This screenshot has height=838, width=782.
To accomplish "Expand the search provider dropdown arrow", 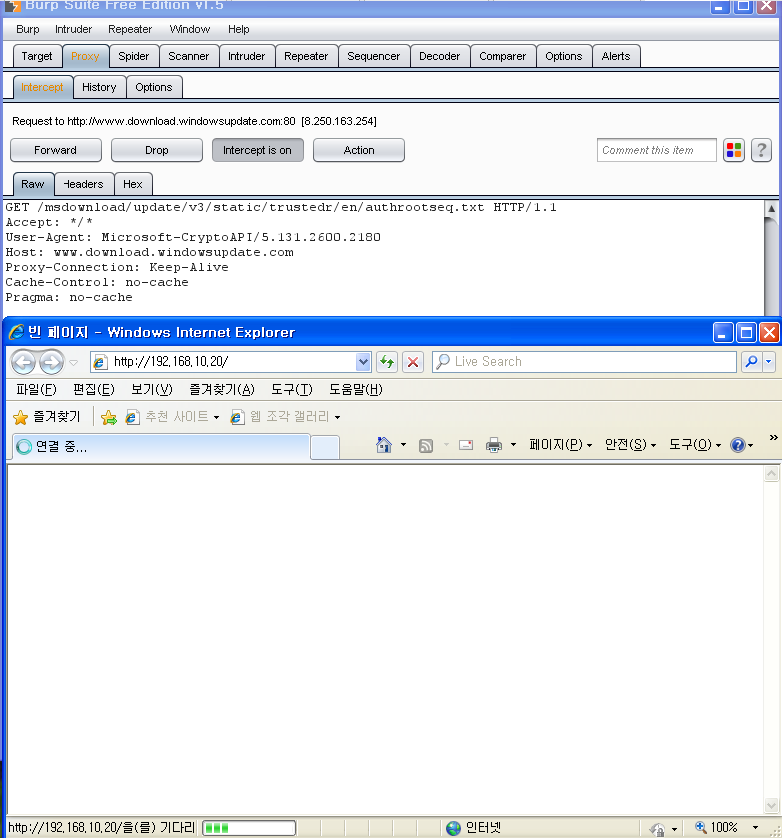I will point(769,362).
